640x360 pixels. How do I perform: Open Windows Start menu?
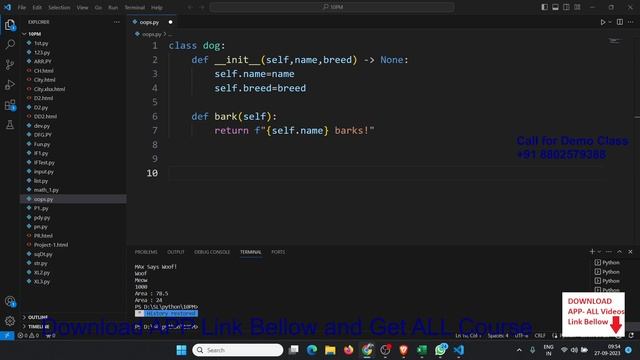(181, 350)
